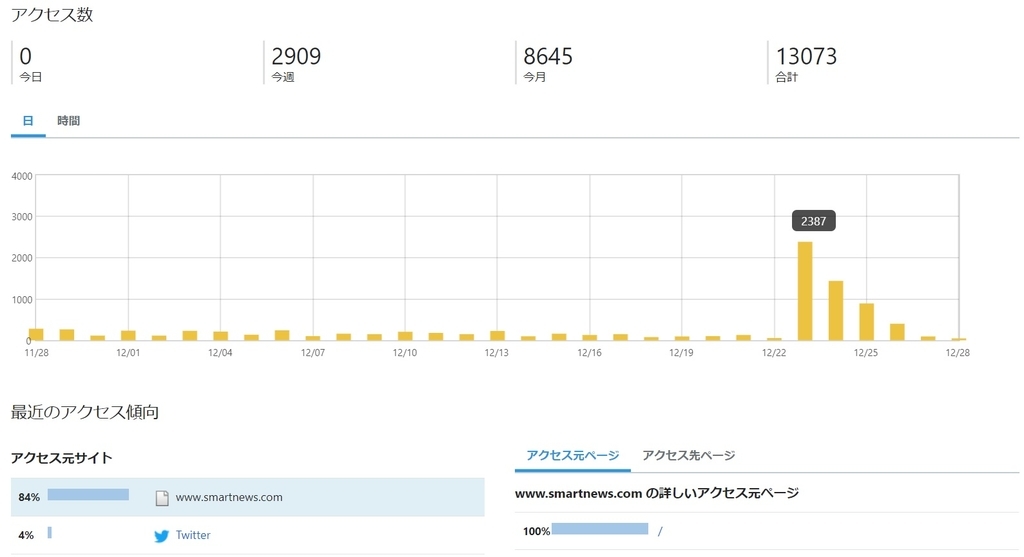Viewport: 1024px width, 557px height.
Task: Click the 11/28 chart bar
Action: [x=36, y=335]
